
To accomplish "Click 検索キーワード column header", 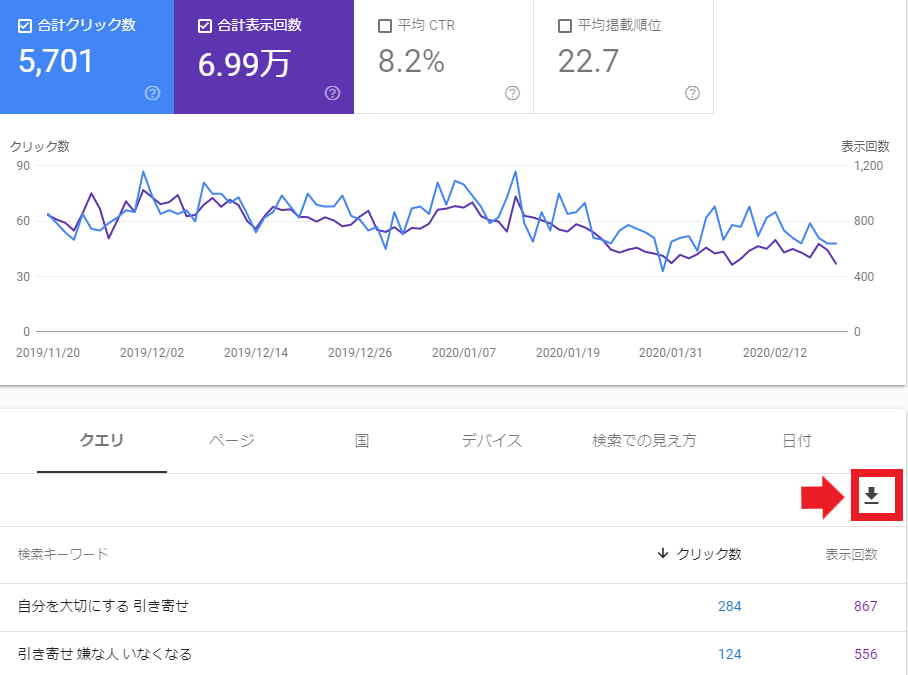I will coord(63,554).
